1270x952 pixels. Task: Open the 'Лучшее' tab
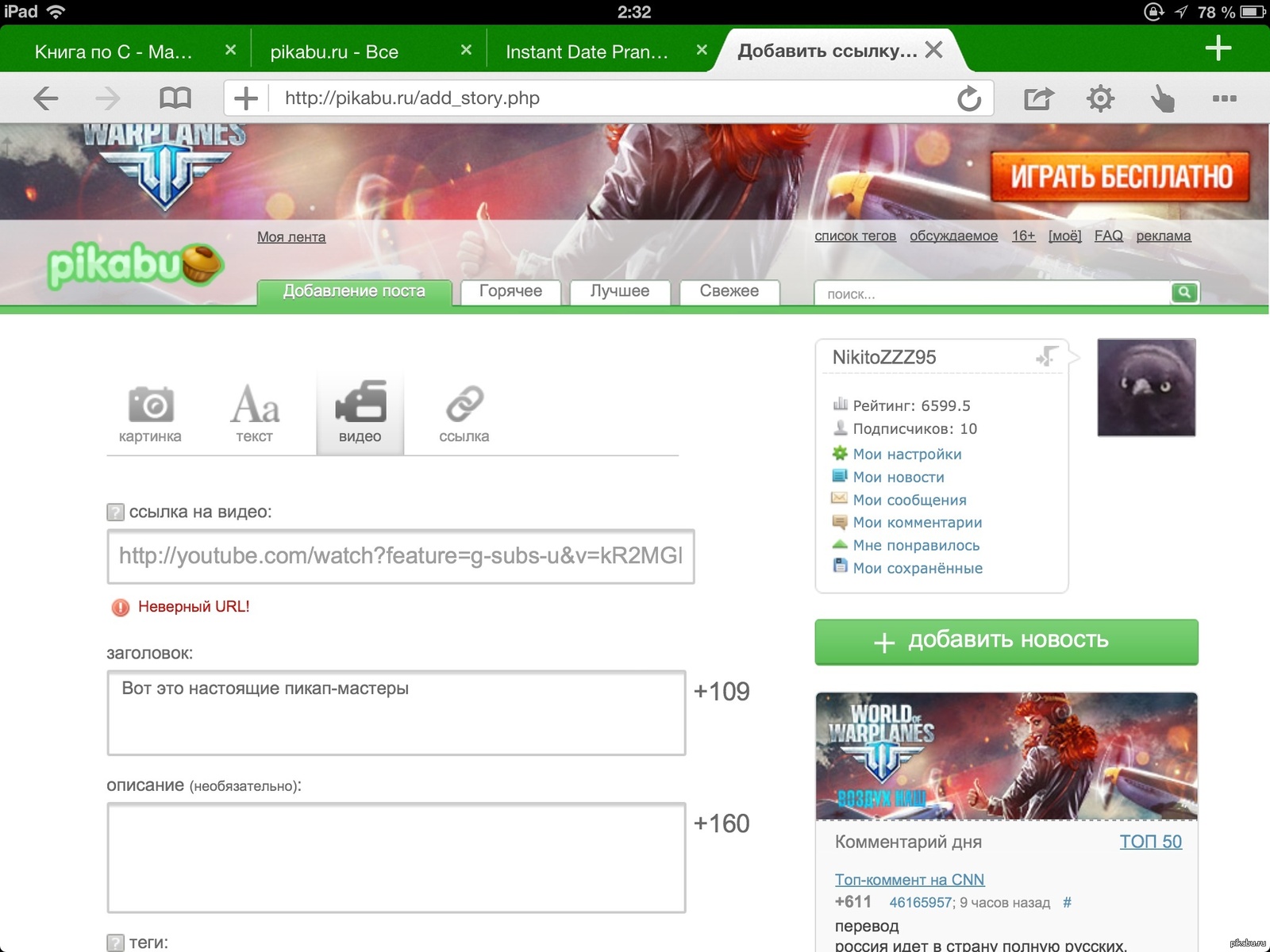(x=620, y=291)
